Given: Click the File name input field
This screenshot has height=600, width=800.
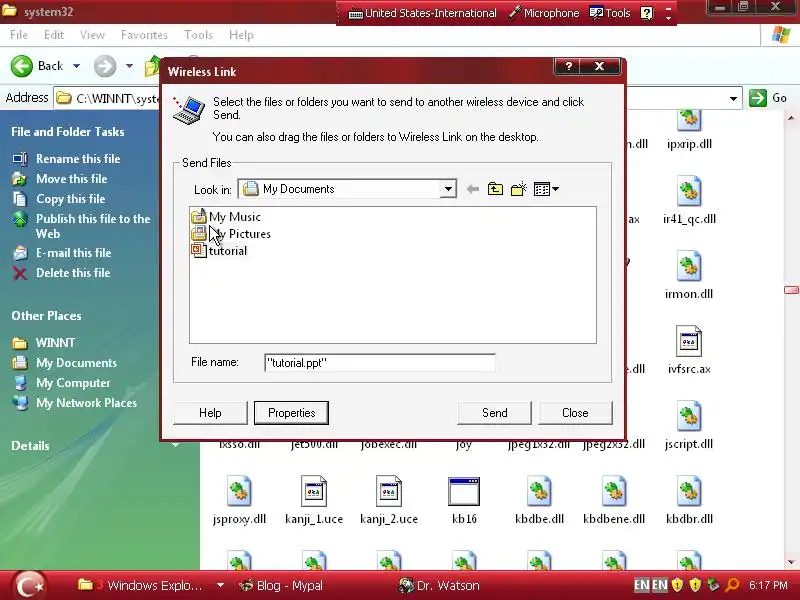Looking at the screenshot, I should [x=380, y=363].
